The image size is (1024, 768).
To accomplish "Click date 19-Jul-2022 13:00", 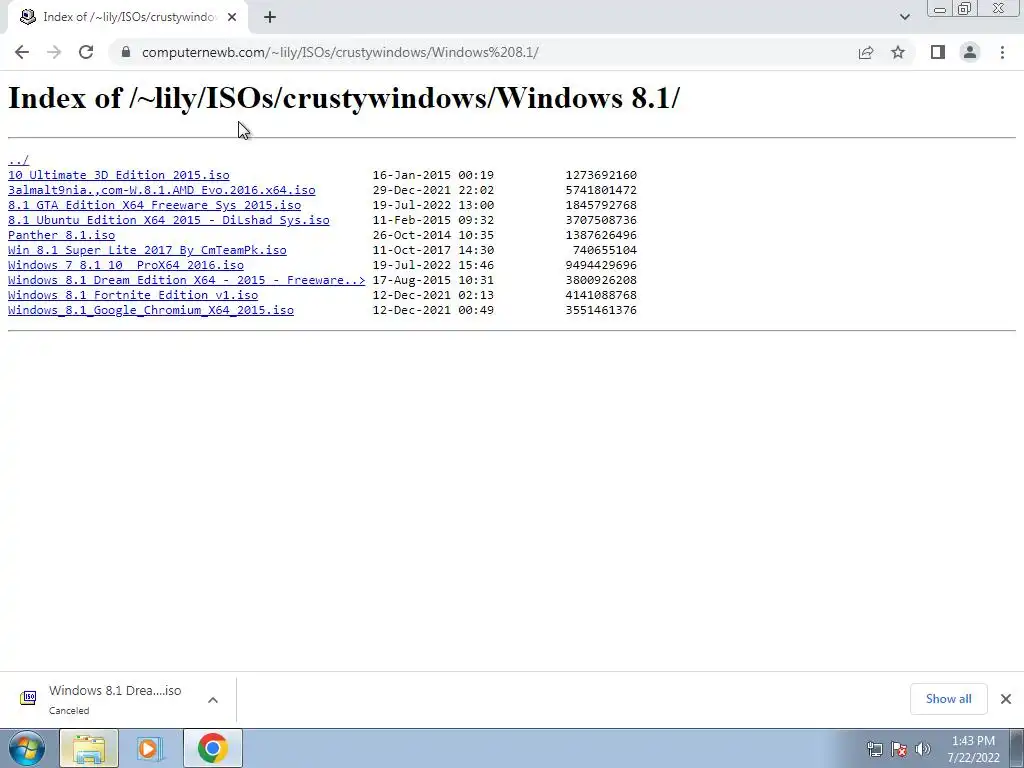I will click(x=433, y=205).
